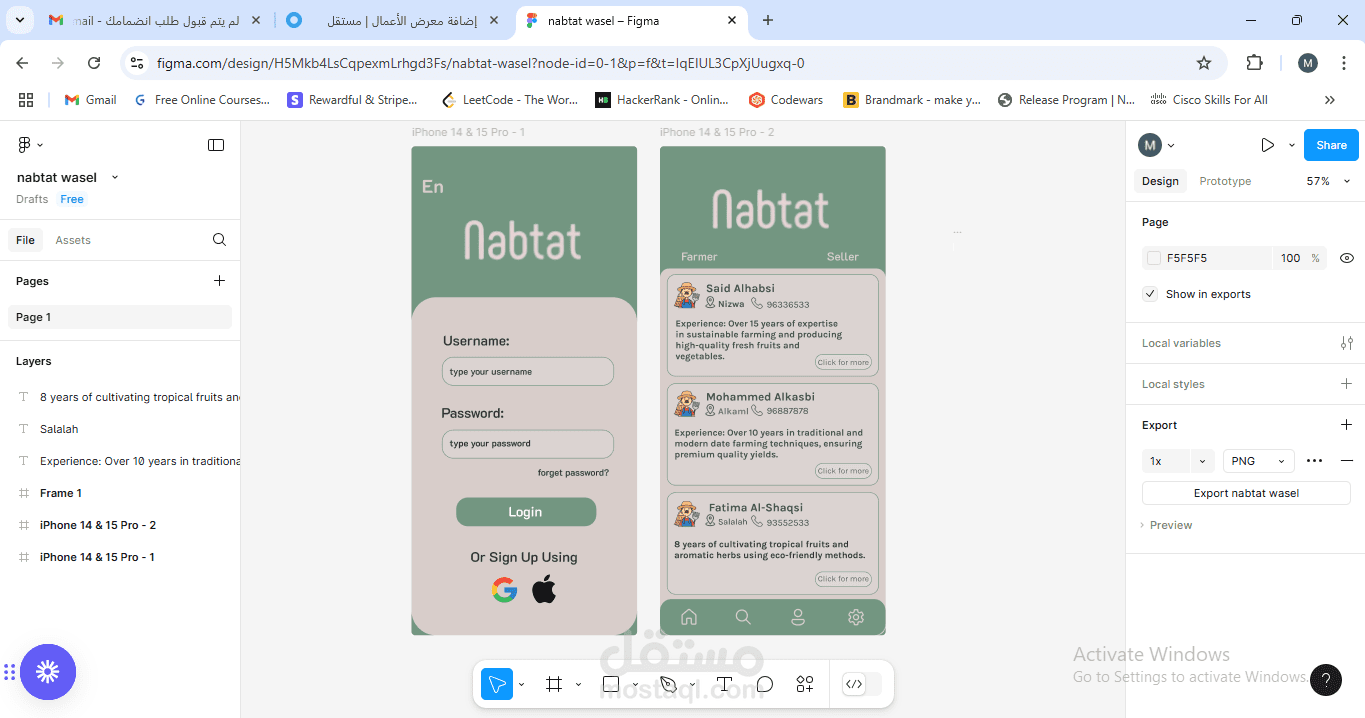Select the Pen tool
The height and width of the screenshot is (718, 1365).
coord(668,684)
